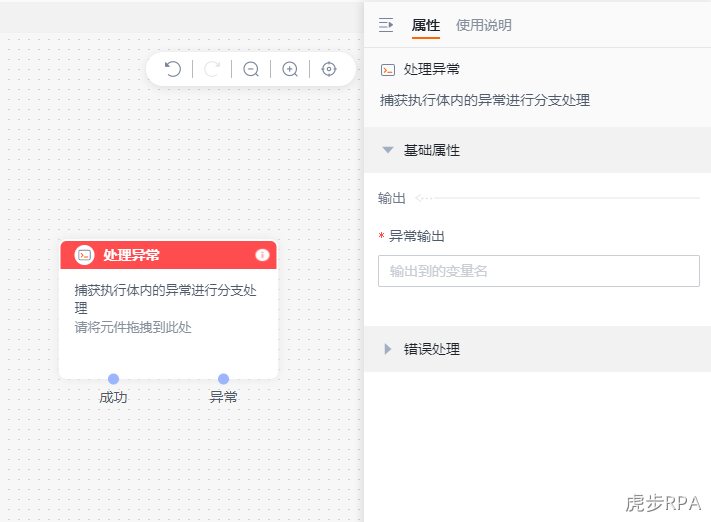
Task: Click the info icon on 处理异常 node
Action: (262, 255)
